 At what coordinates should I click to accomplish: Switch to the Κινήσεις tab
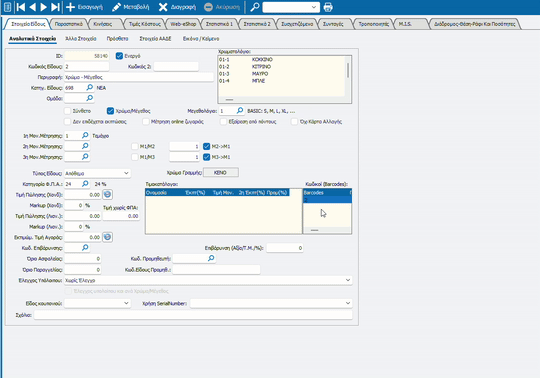(103, 24)
